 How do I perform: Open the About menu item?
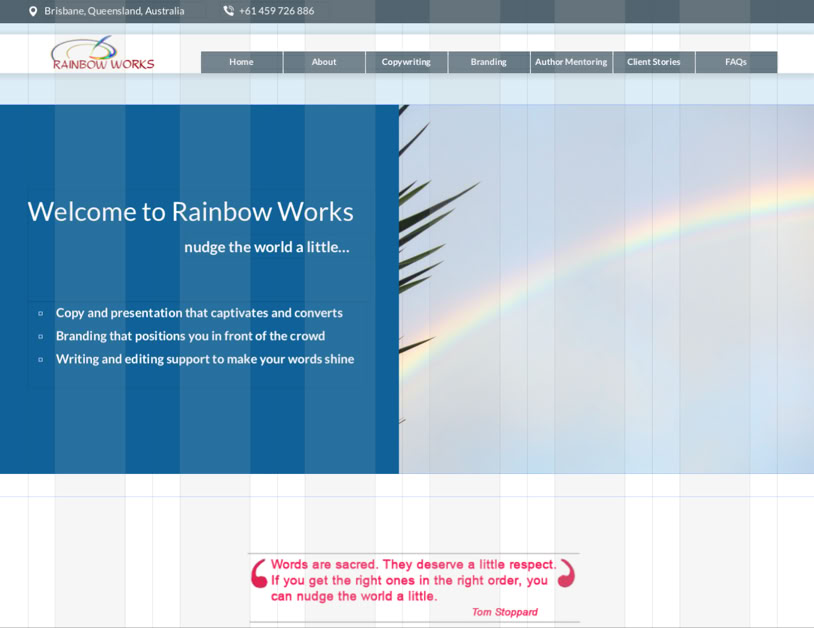pyautogui.click(x=324, y=62)
